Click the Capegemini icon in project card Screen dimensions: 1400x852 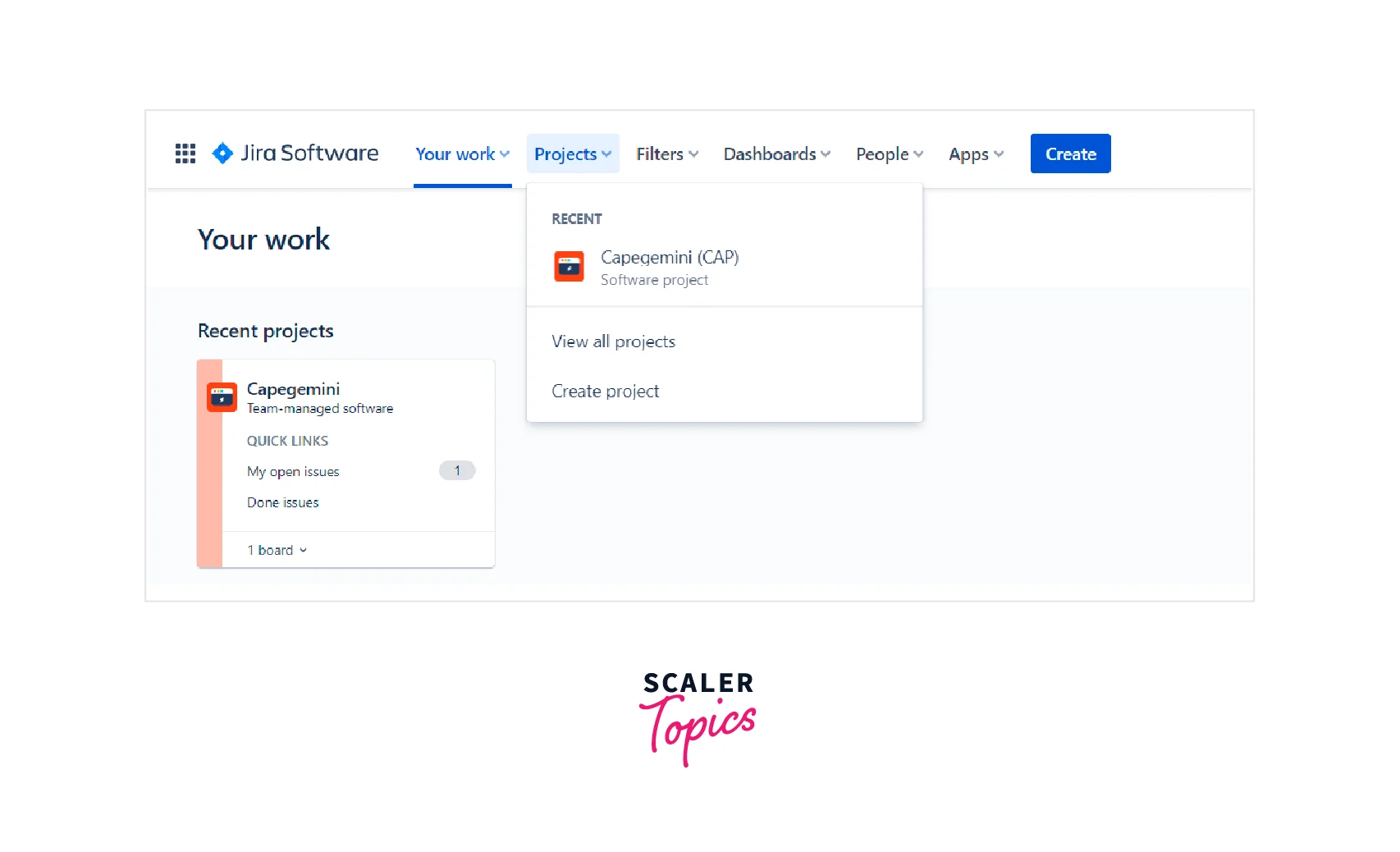pos(222,397)
